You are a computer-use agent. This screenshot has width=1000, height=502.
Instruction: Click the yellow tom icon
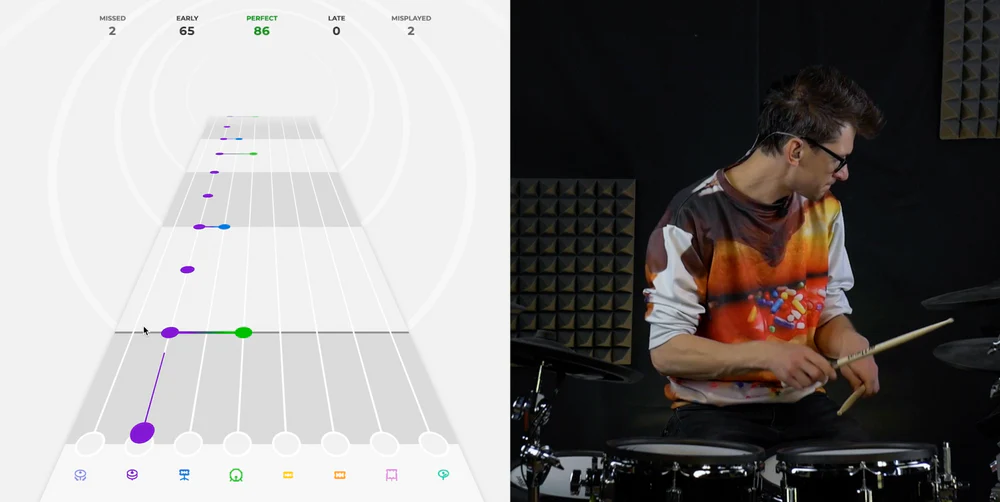(288, 475)
